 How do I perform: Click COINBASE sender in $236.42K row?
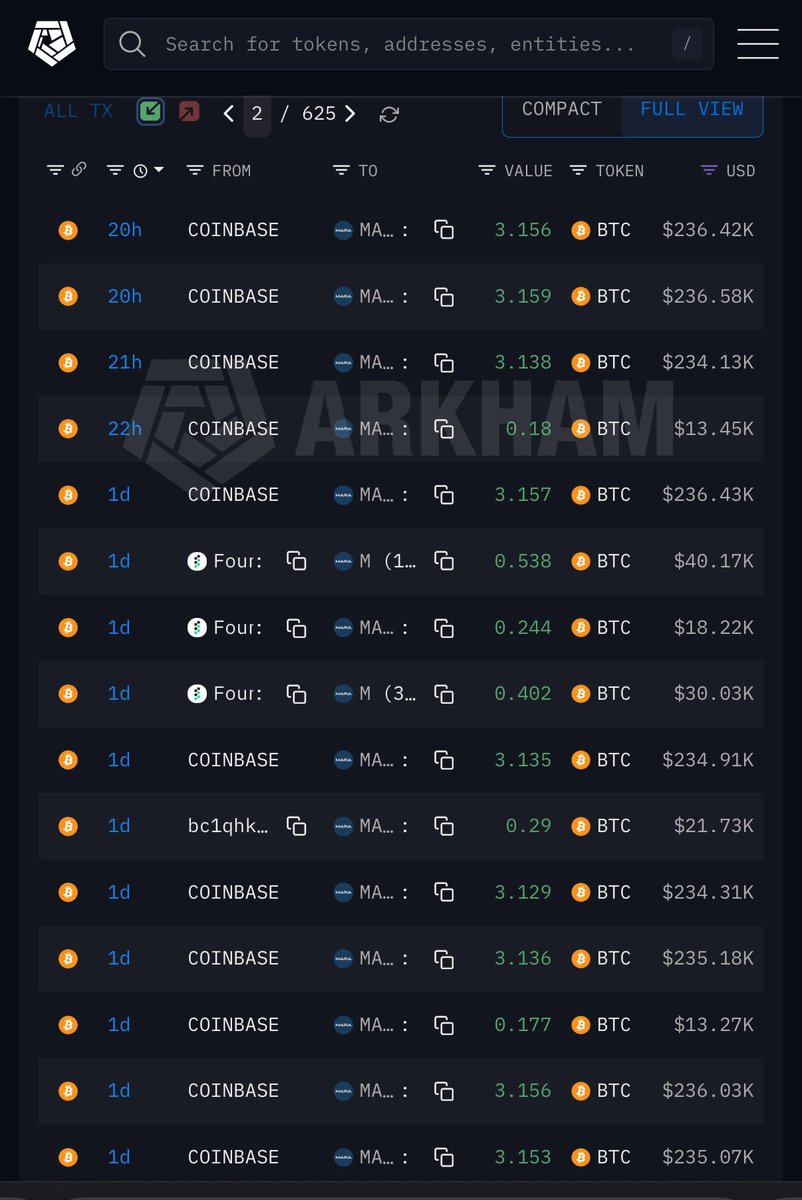[x=233, y=230]
